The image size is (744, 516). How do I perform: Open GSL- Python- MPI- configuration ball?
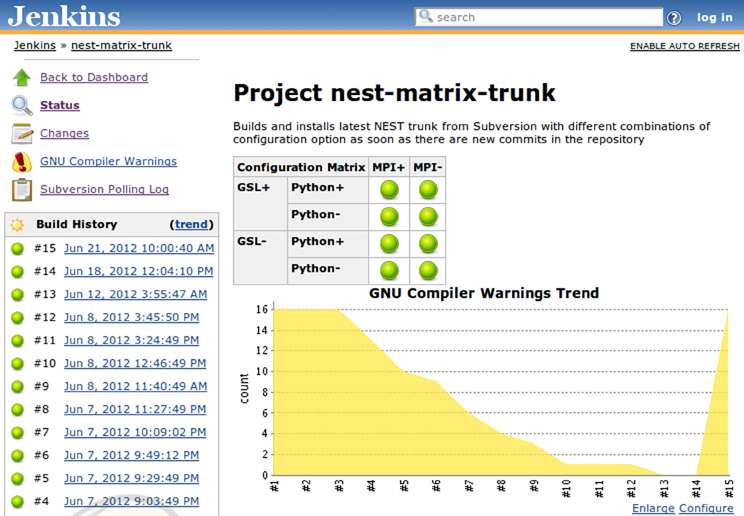tap(428, 271)
